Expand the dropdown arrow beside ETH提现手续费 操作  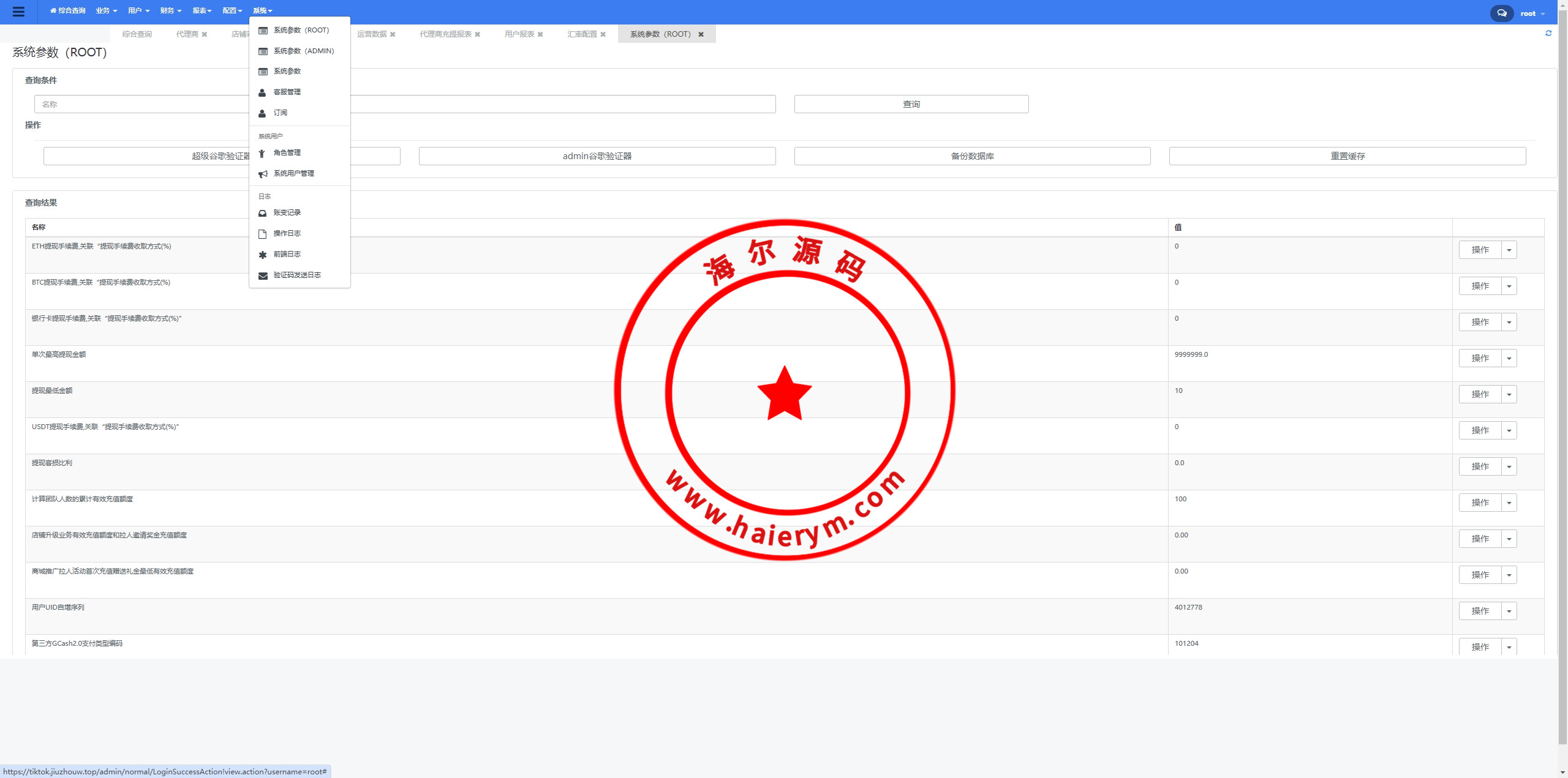[x=1509, y=250]
